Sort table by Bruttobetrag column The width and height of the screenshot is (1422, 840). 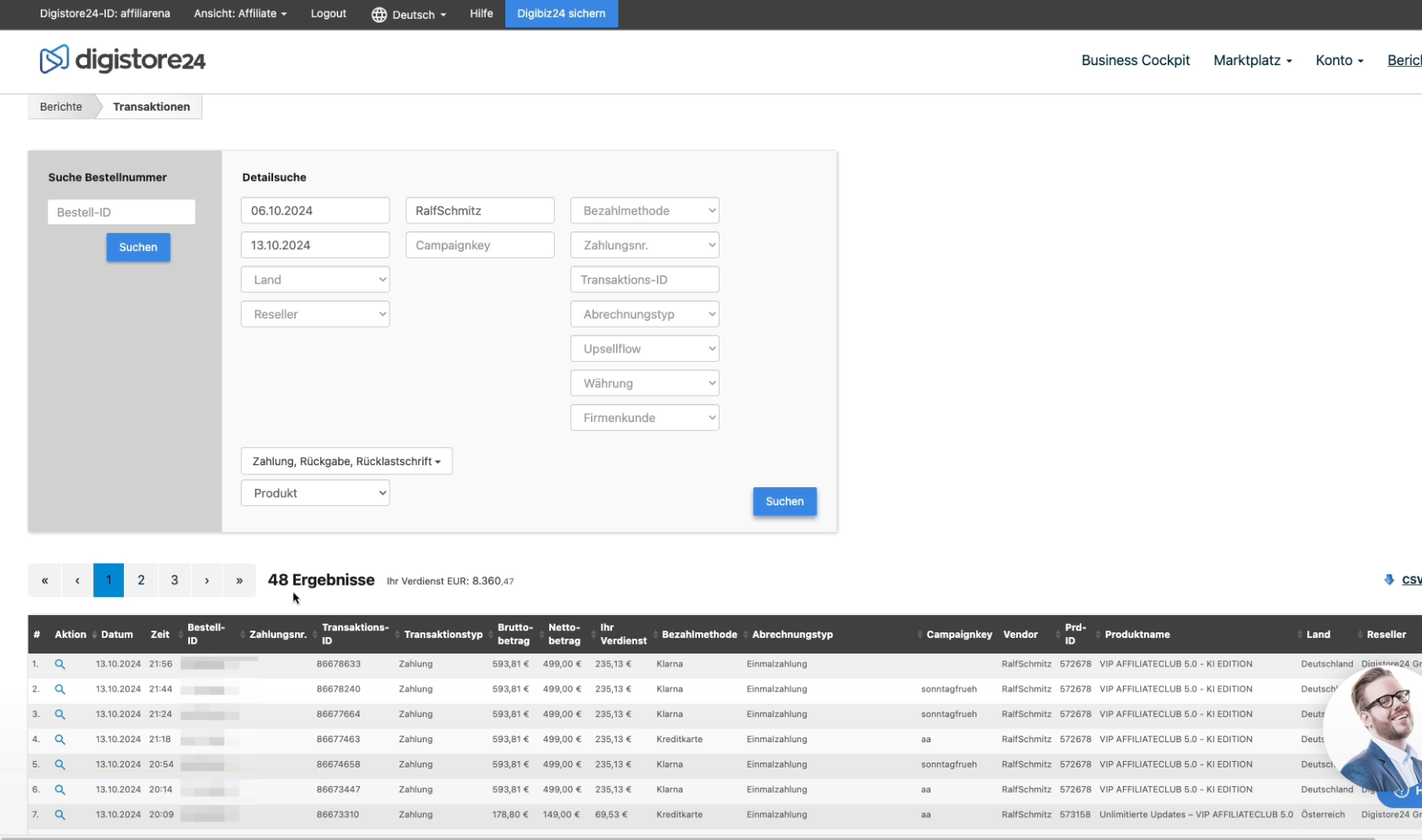[x=515, y=635]
